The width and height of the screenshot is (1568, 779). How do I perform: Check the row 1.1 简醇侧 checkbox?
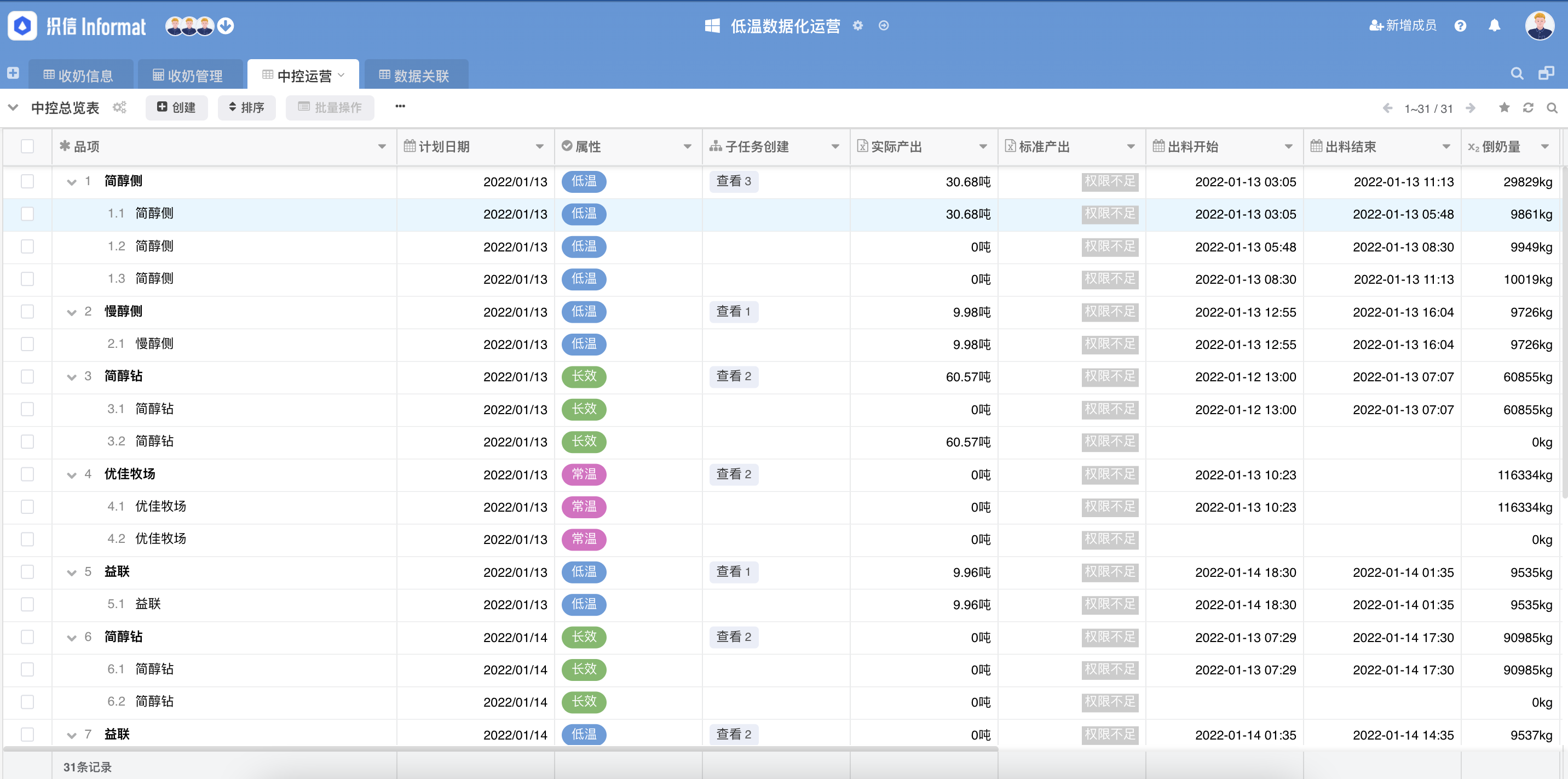click(x=27, y=214)
